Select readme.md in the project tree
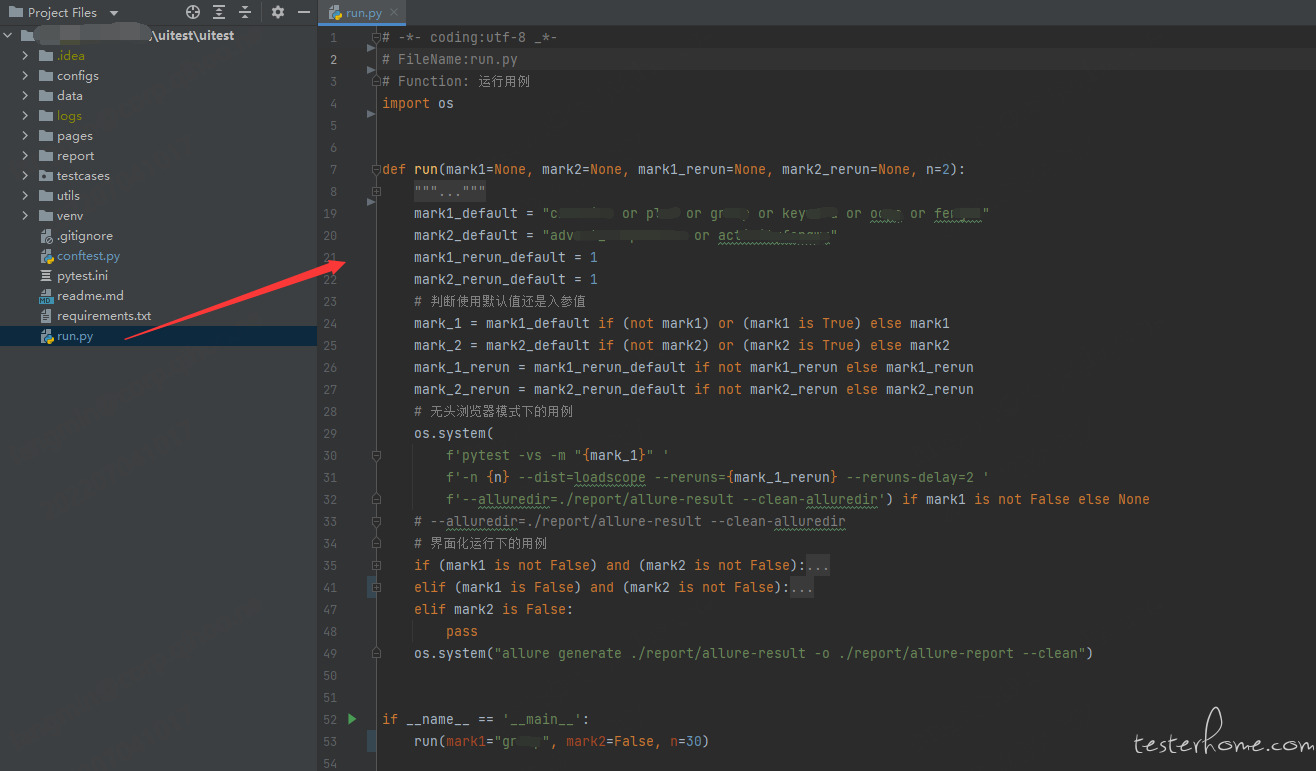Image resolution: width=1316 pixels, height=771 pixels. click(90, 296)
